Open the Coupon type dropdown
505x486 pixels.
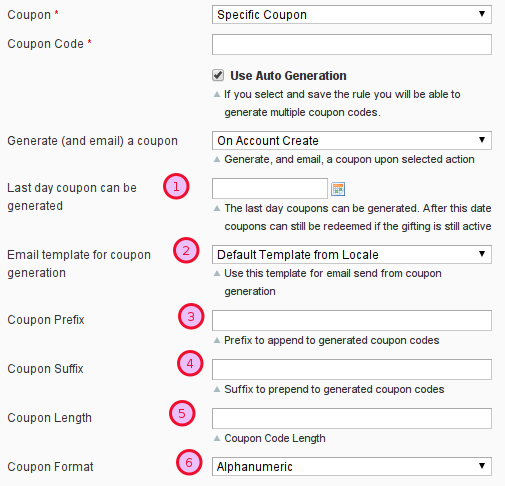pyautogui.click(x=352, y=14)
